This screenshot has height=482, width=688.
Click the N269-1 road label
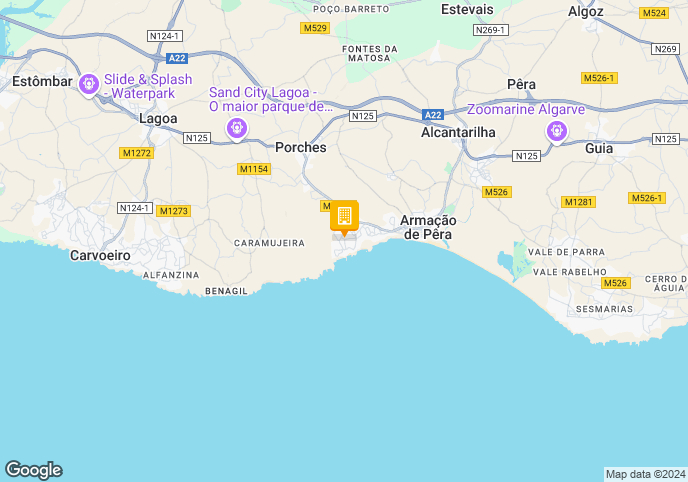coord(491,30)
